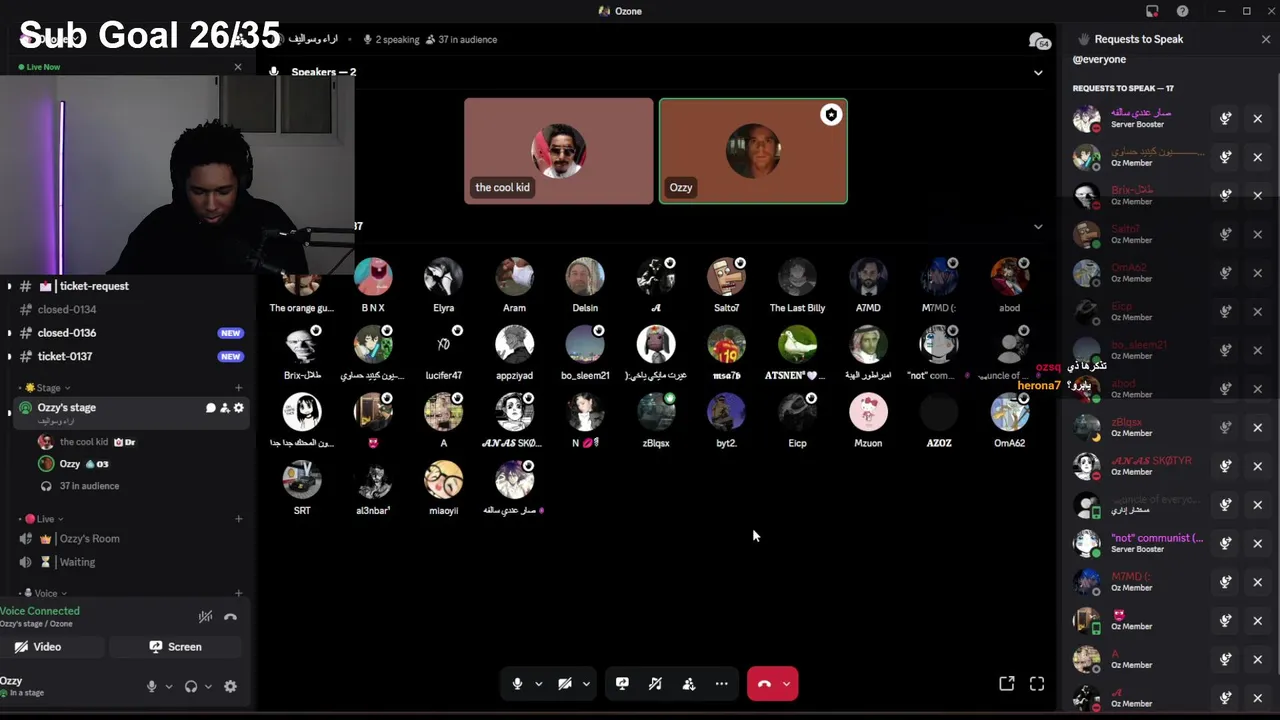Viewport: 1280px width, 720px height.
Task: Invite the 'Server Booster' first requester to speak
Action: 1225,118
